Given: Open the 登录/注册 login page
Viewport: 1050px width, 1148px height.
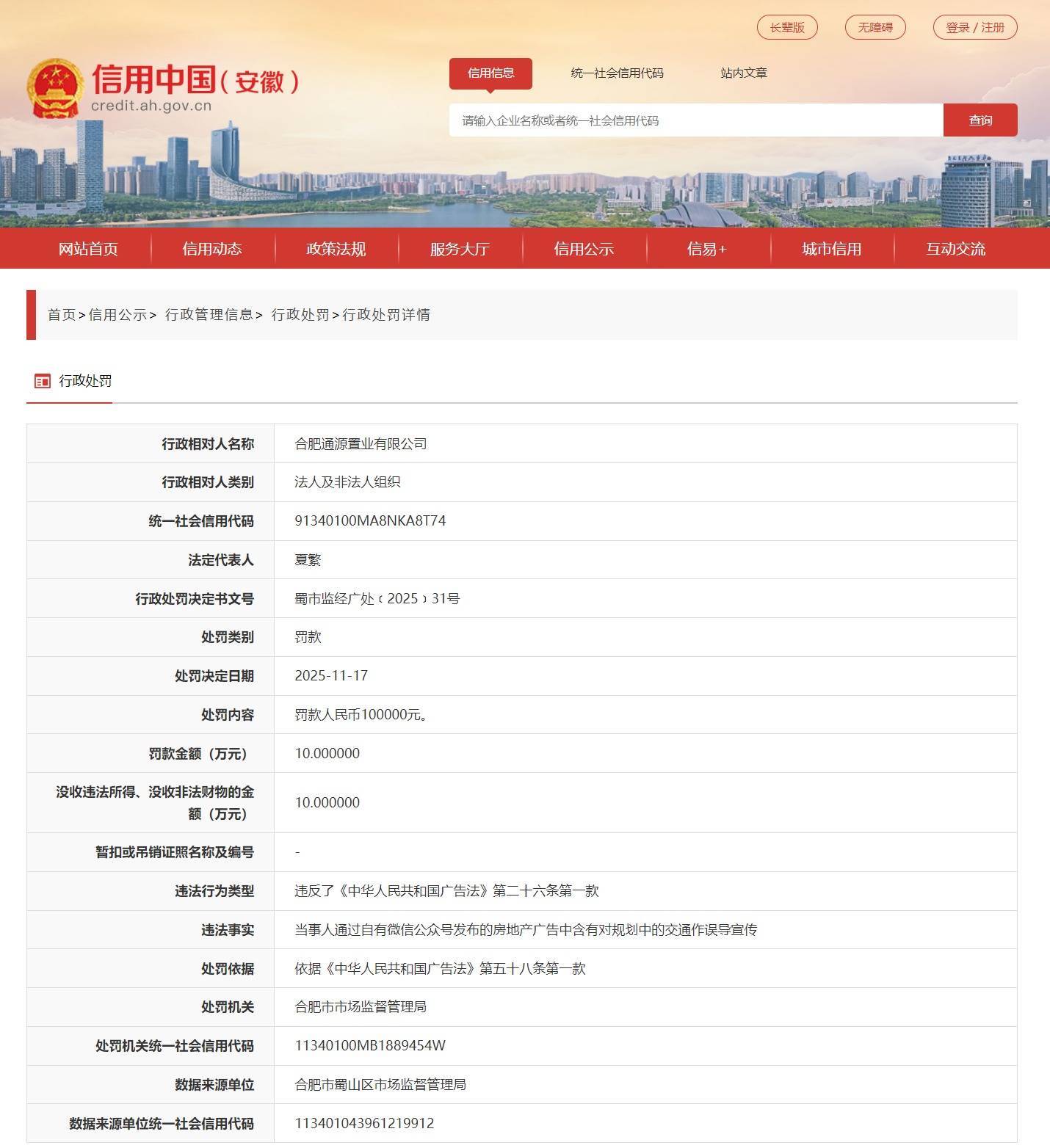Looking at the screenshot, I should pos(975,27).
